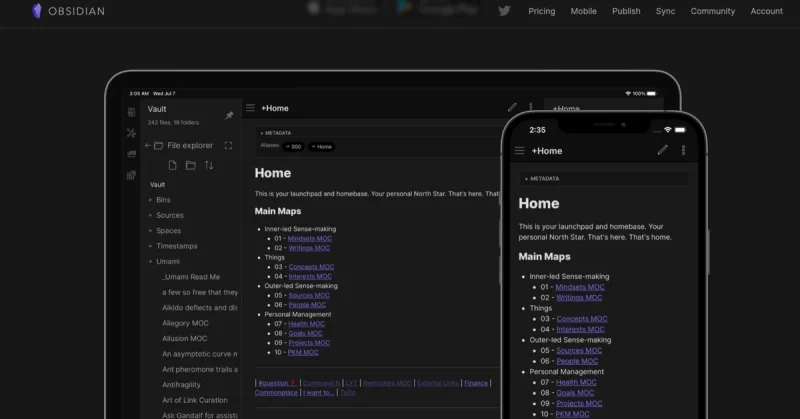
Task: Click the bottom icon in tablet left ribbon
Action: click(x=132, y=175)
